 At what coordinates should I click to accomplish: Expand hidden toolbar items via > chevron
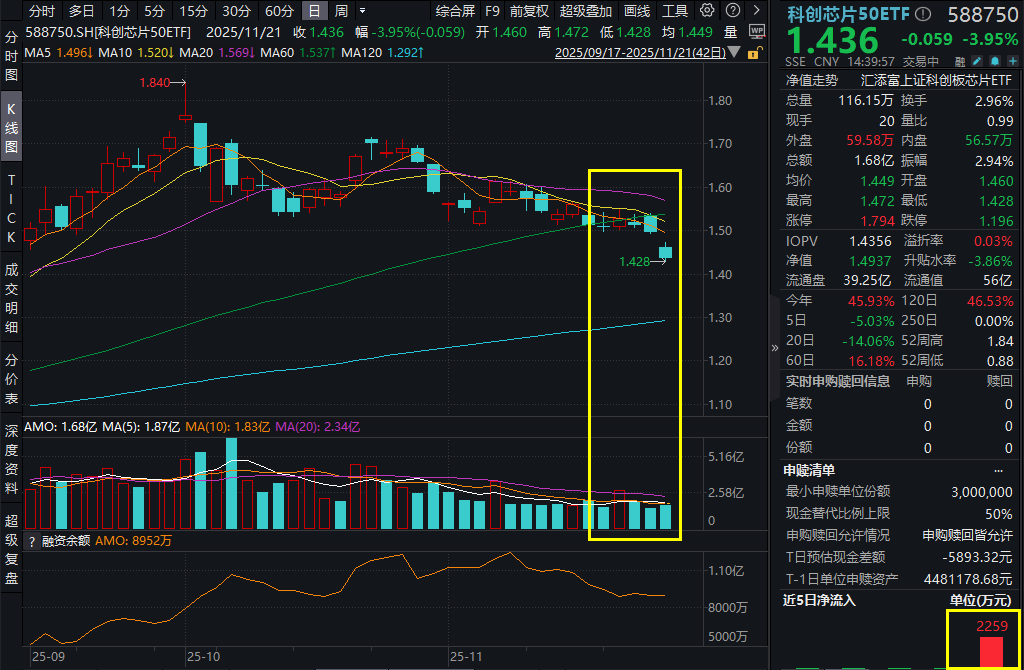[757, 11]
